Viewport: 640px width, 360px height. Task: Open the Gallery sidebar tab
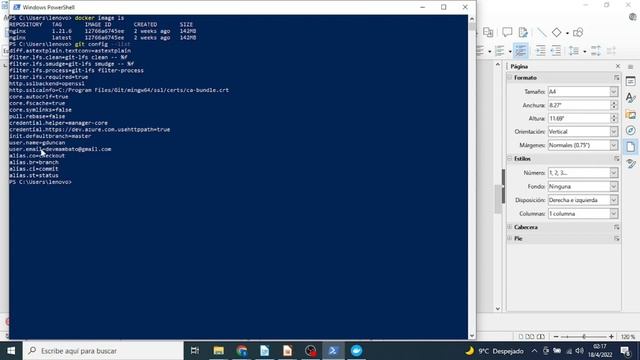click(x=631, y=115)
